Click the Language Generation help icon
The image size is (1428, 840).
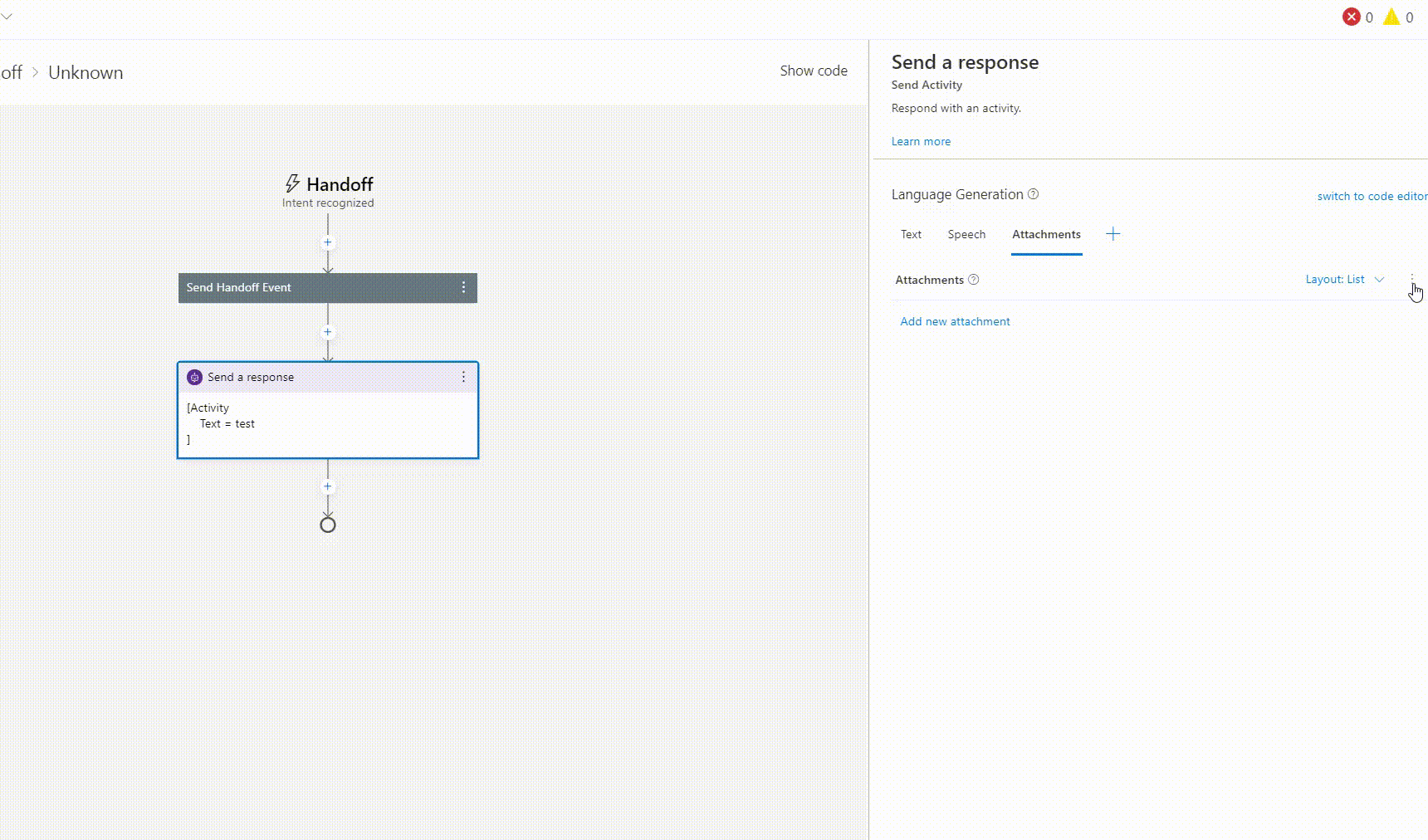click(x=1034, y=193)
